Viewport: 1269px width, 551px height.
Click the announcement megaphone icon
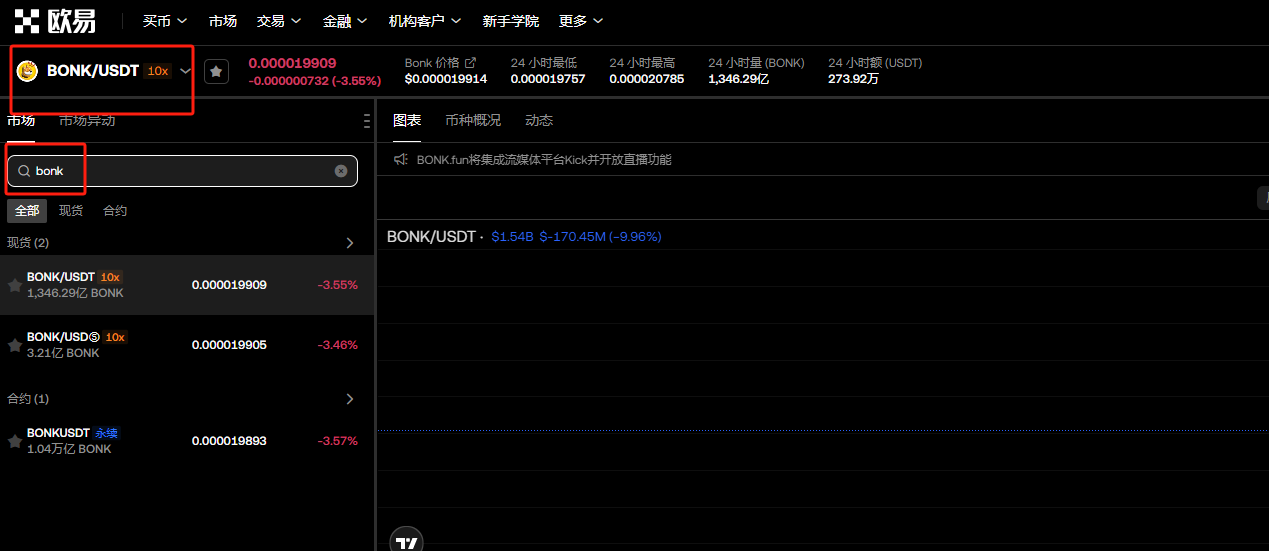[401, 159]
